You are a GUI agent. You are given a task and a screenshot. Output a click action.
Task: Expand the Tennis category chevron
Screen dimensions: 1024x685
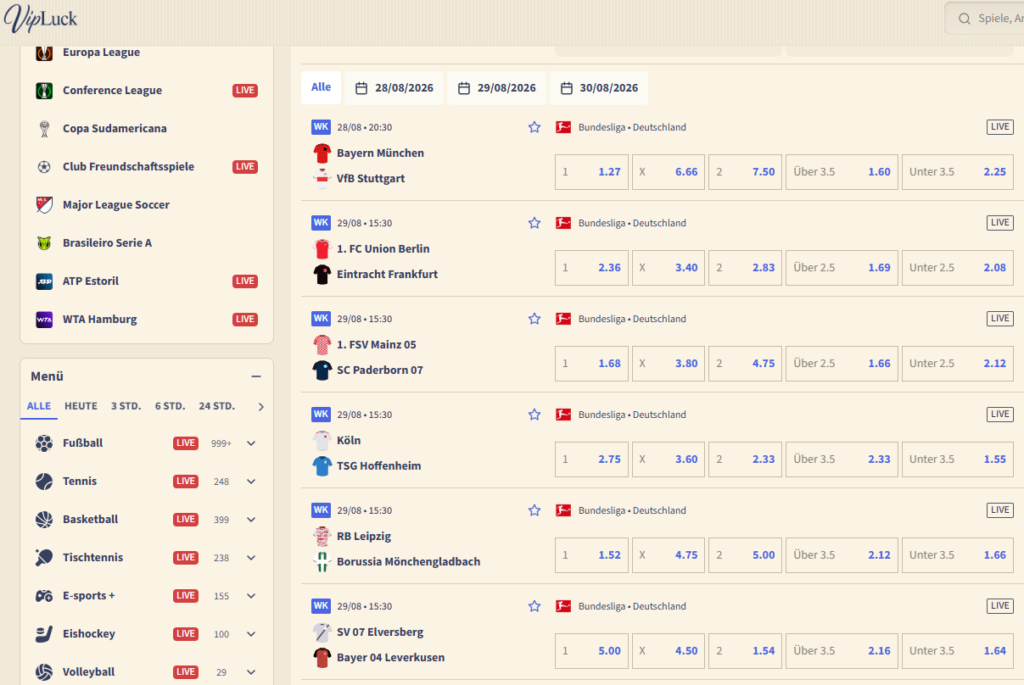(251, 481)
